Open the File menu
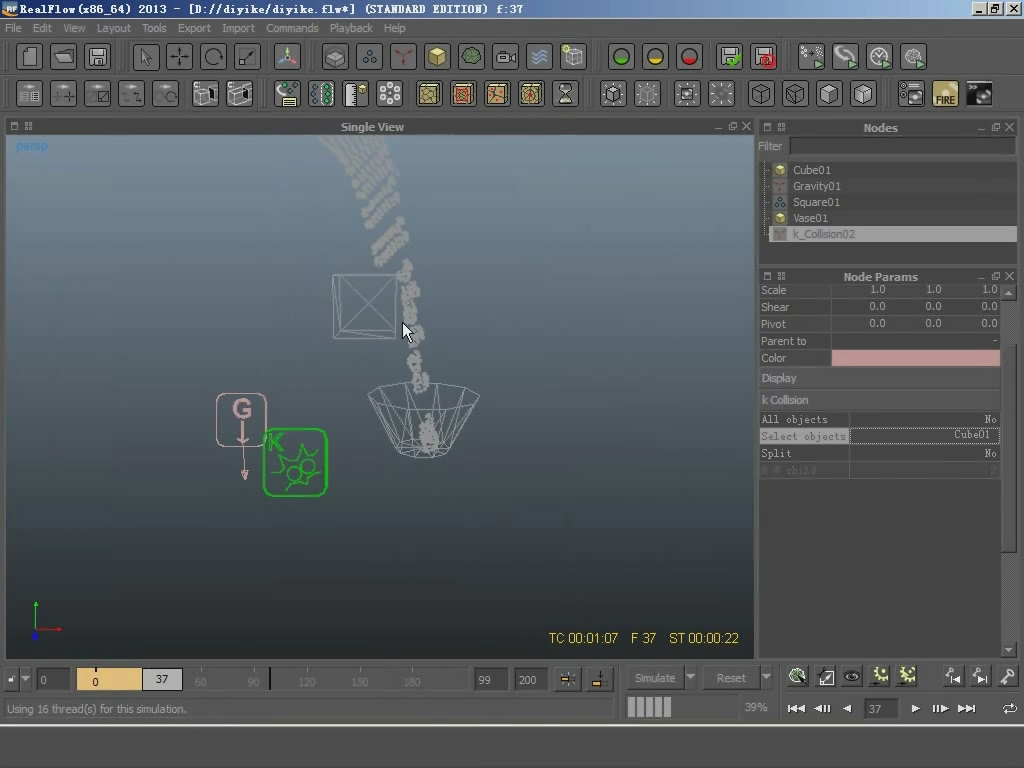The height and width of the screenshot is (768, 1024). point(13,28)
